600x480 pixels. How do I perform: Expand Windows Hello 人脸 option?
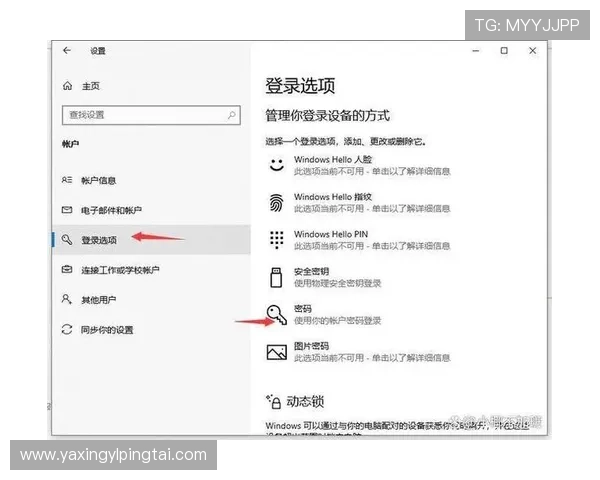click(359, 165)
